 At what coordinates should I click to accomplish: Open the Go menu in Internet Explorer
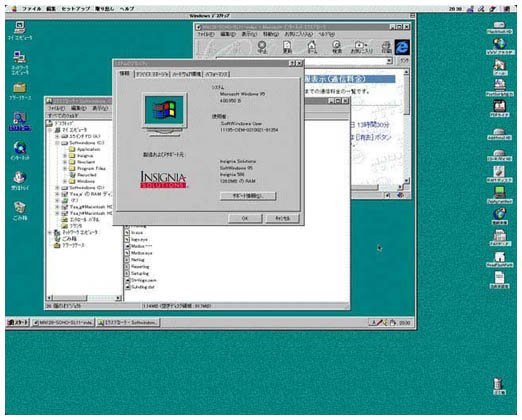(x=270, y=34)
